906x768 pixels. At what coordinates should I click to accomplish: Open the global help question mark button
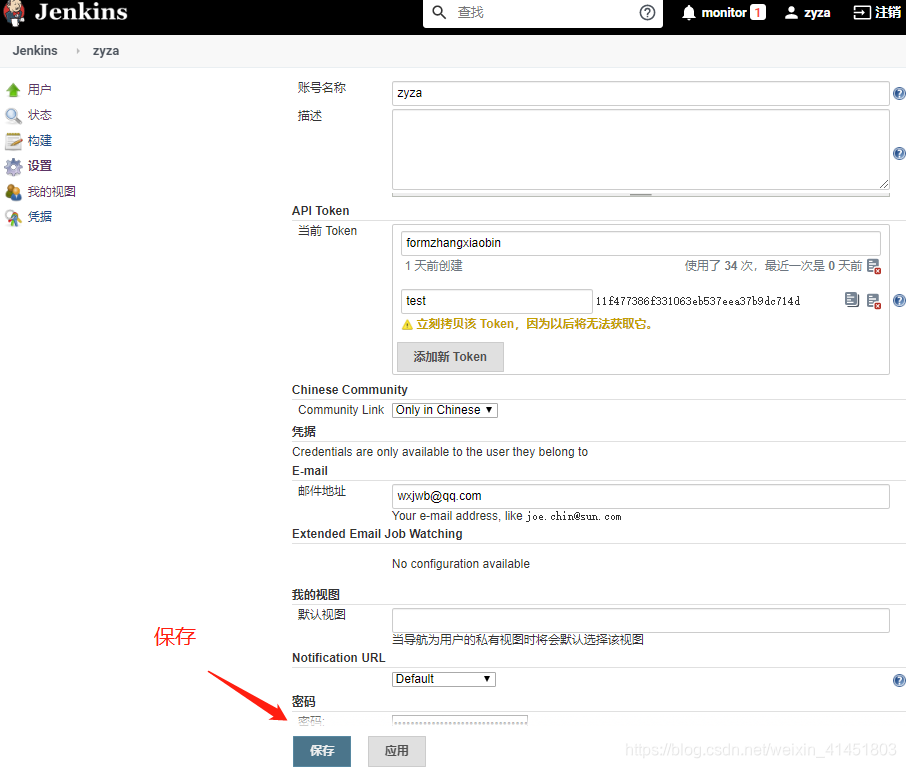(647, 14)
